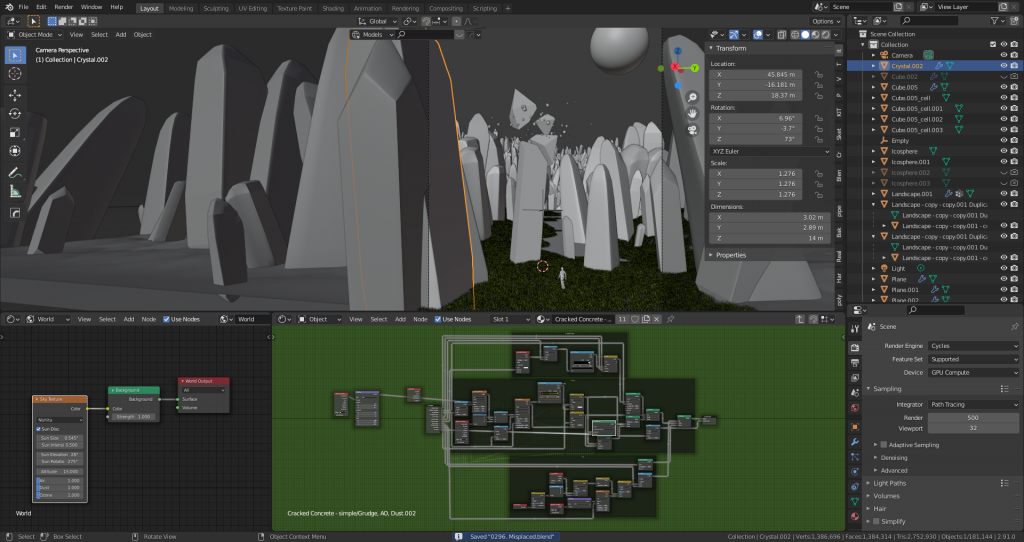Switch to the Sculpting workspace tab
This screenshot has width=1024, height=542.
pyautogui.click(x=215, y=7)
